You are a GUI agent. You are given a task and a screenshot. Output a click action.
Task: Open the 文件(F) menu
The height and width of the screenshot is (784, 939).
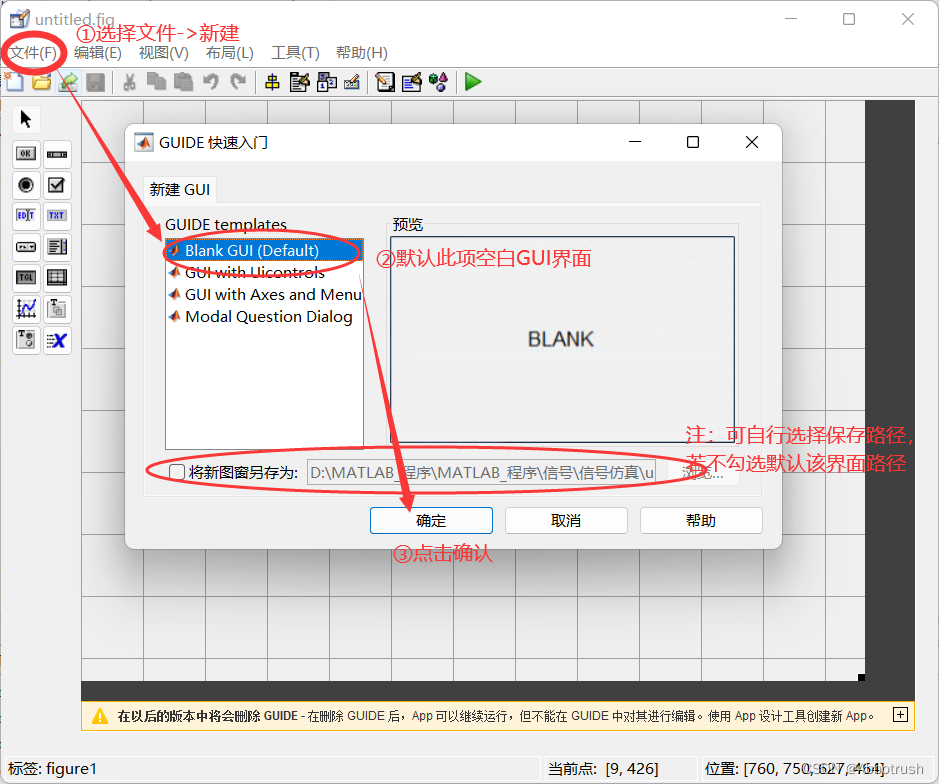click(34, 53)
